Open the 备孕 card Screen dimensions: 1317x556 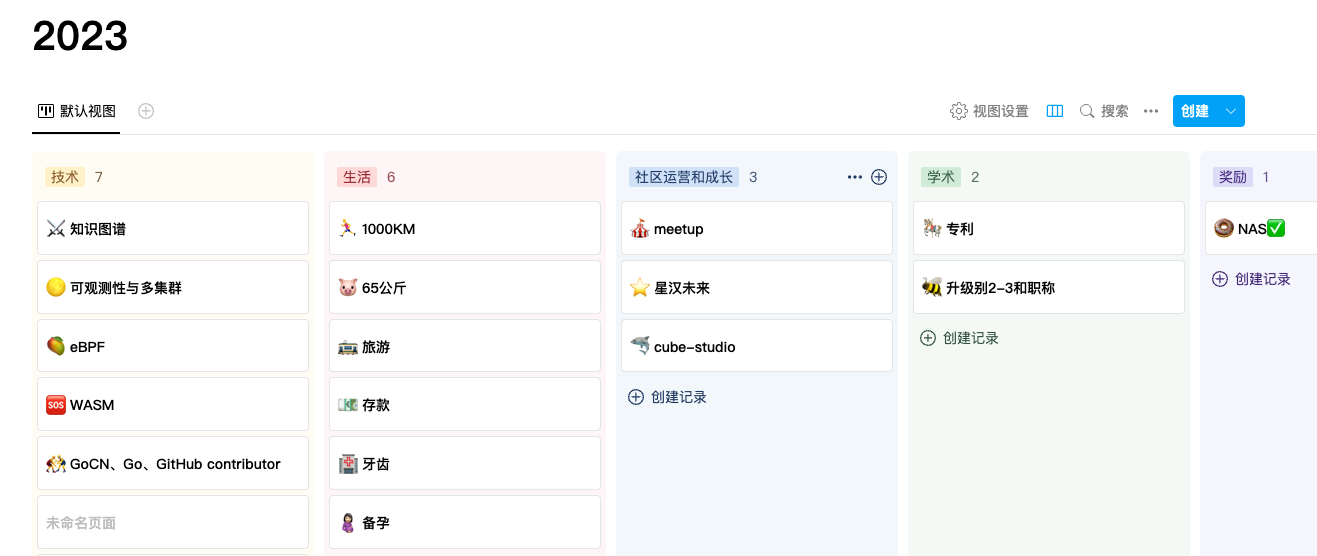point(465,522)
